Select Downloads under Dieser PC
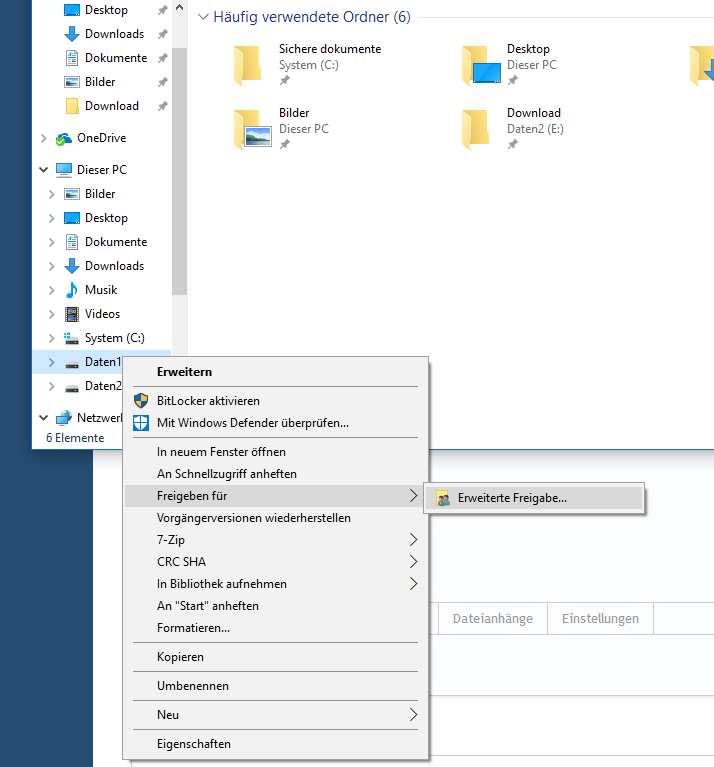 point(114,266)
